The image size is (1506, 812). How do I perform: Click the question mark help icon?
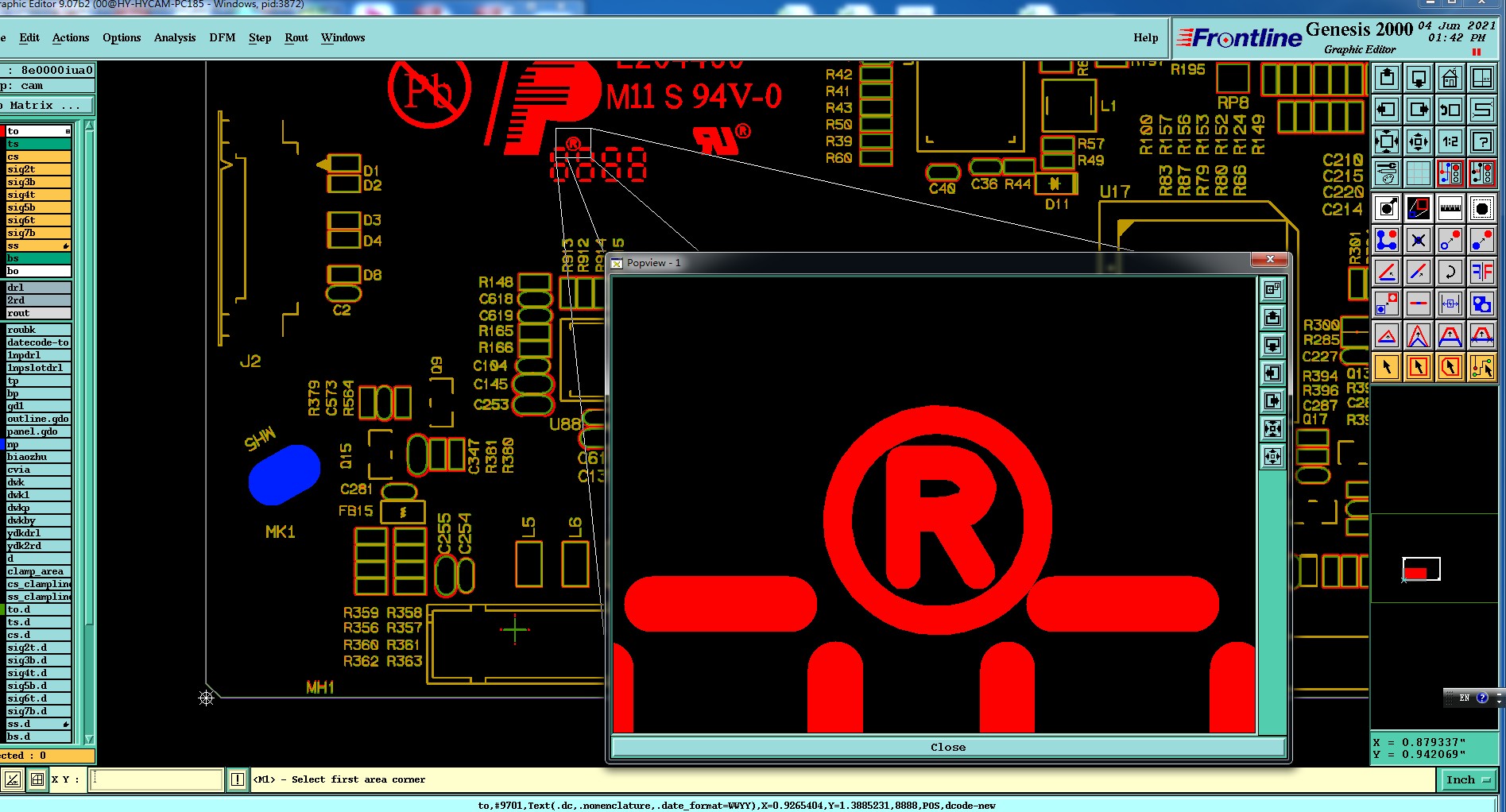[x=1482, y=141]
